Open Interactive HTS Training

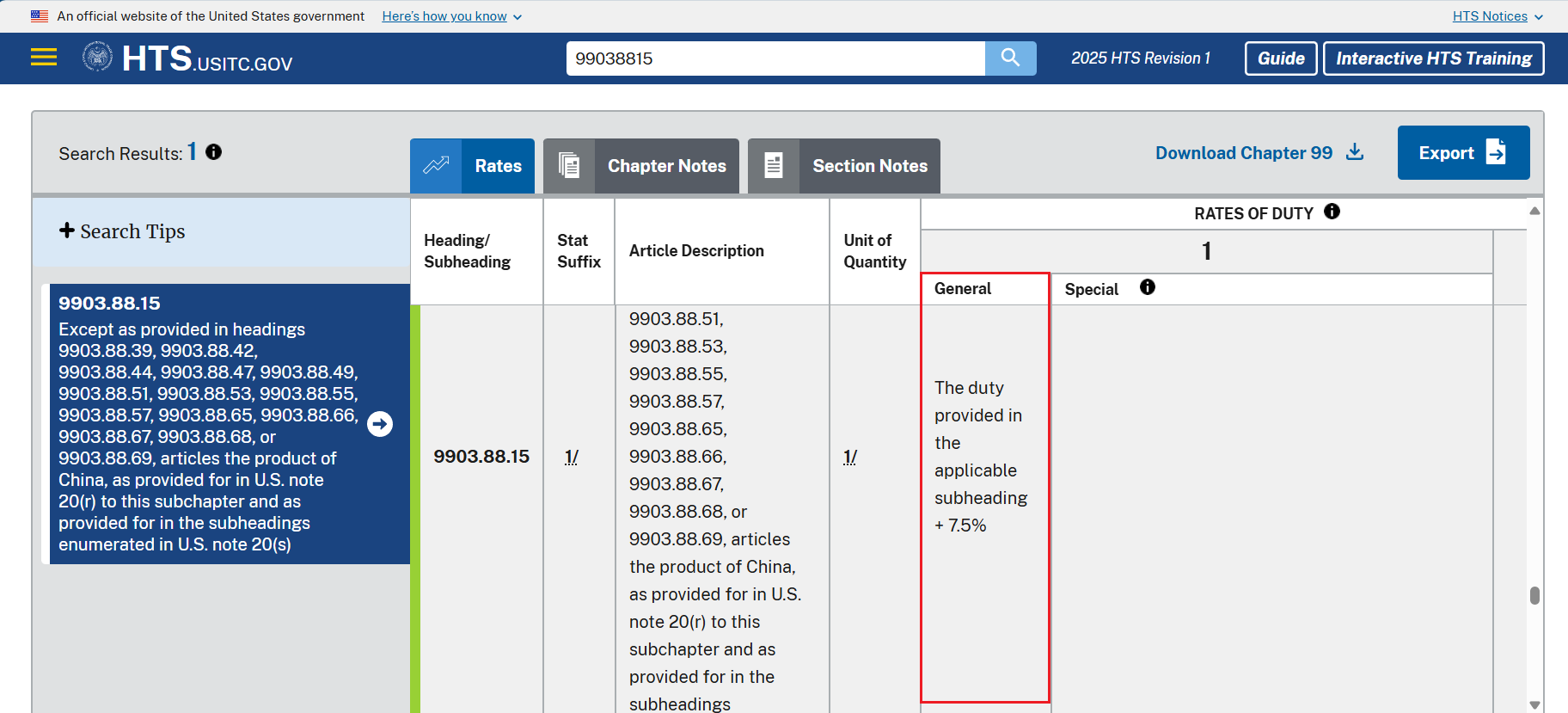click(1433, 58)
